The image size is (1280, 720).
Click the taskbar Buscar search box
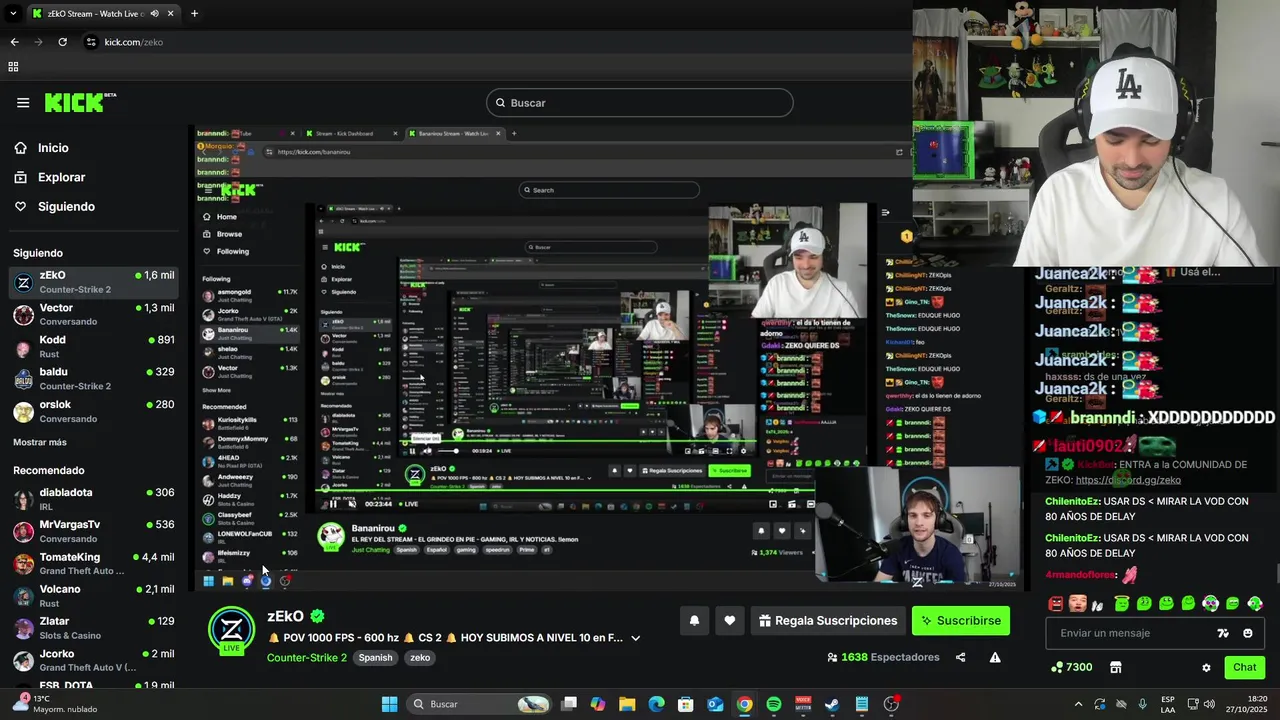[x=480, y=704]
